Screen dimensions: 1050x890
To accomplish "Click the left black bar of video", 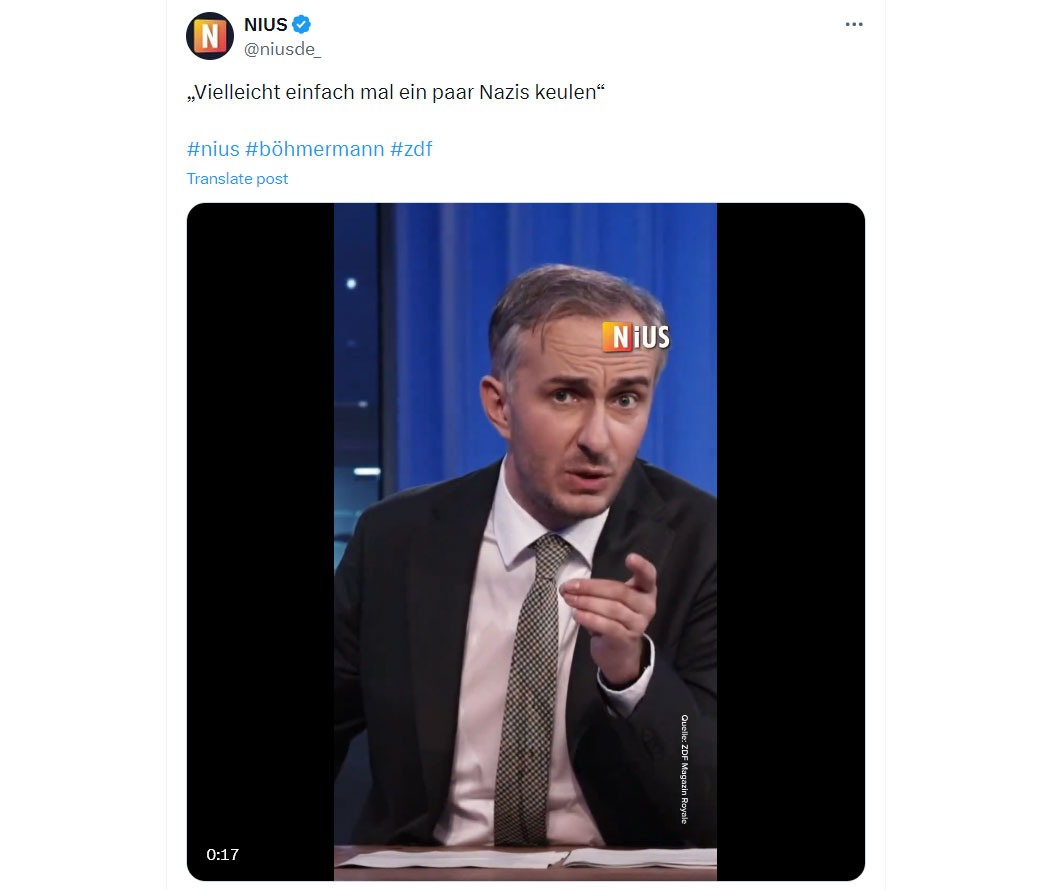I will coord(260,522).
